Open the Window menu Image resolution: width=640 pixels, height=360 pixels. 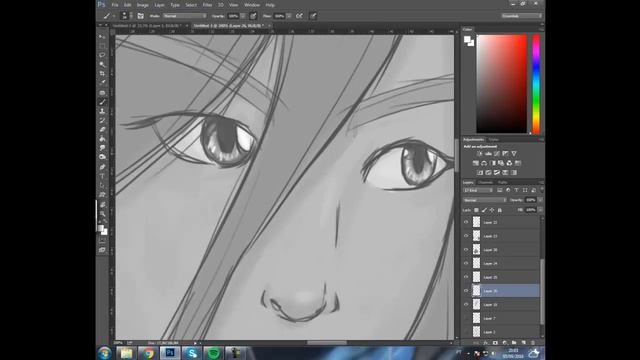[x=252, y=5]
